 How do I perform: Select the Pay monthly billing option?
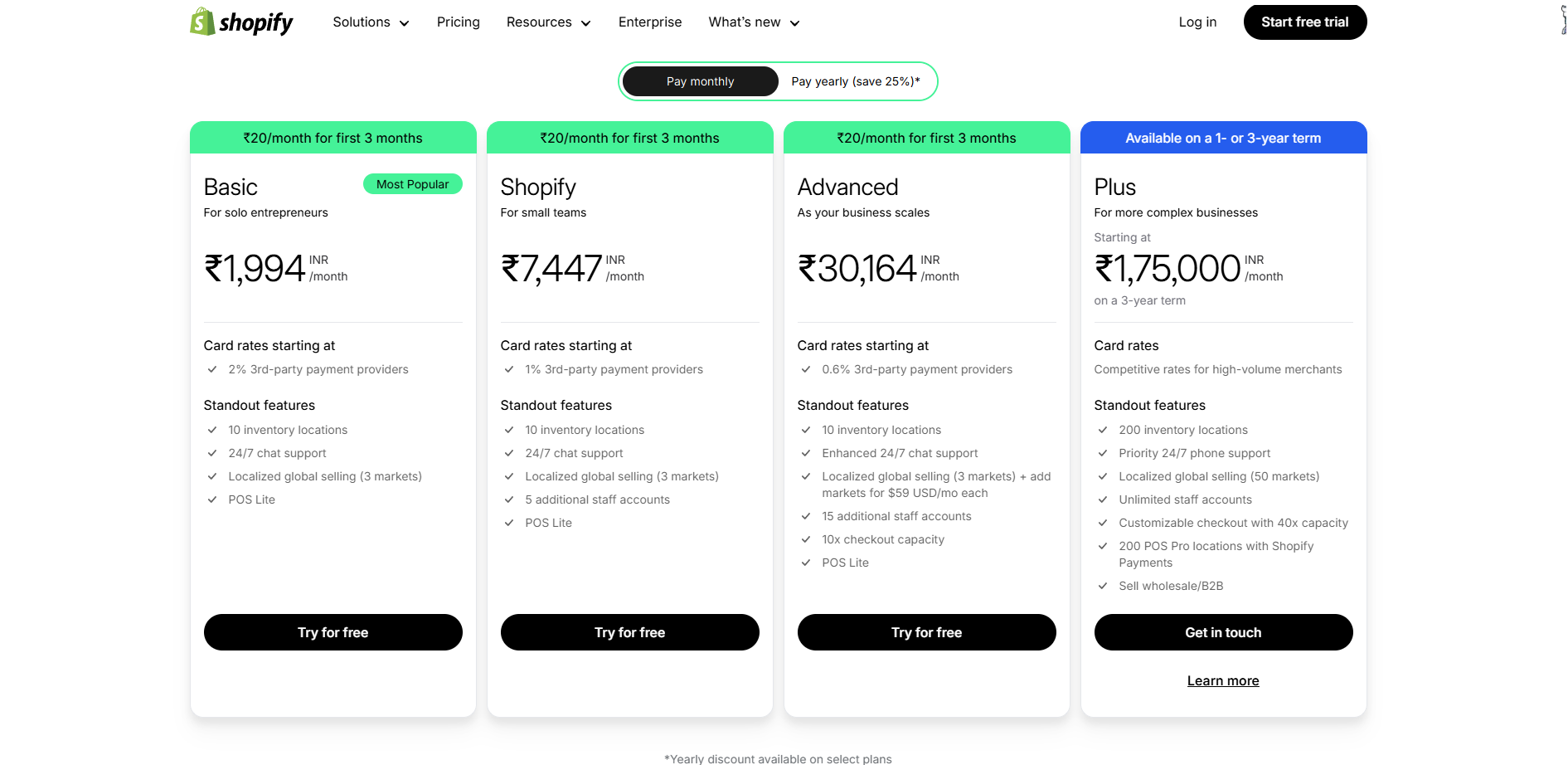click(x=700, y=81)
